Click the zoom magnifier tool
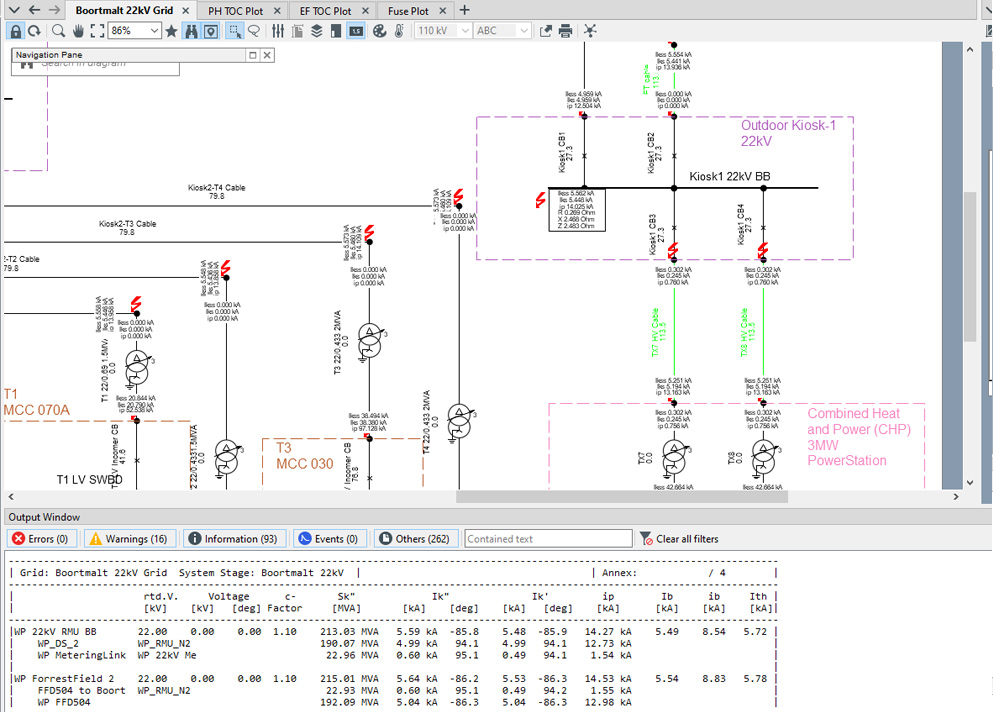Viewport: 993px width, 712px height. [59, 31]
